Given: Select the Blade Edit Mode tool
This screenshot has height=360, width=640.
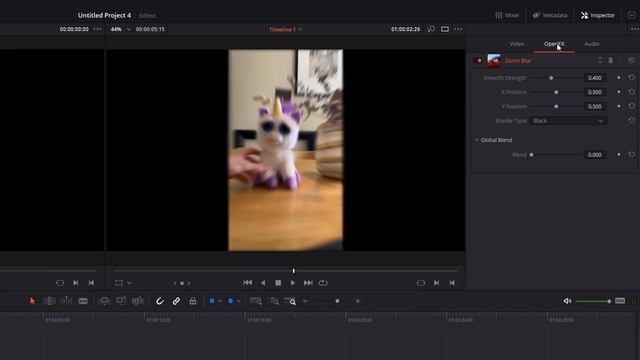Looking at the screenshot, I should point(83,301).
